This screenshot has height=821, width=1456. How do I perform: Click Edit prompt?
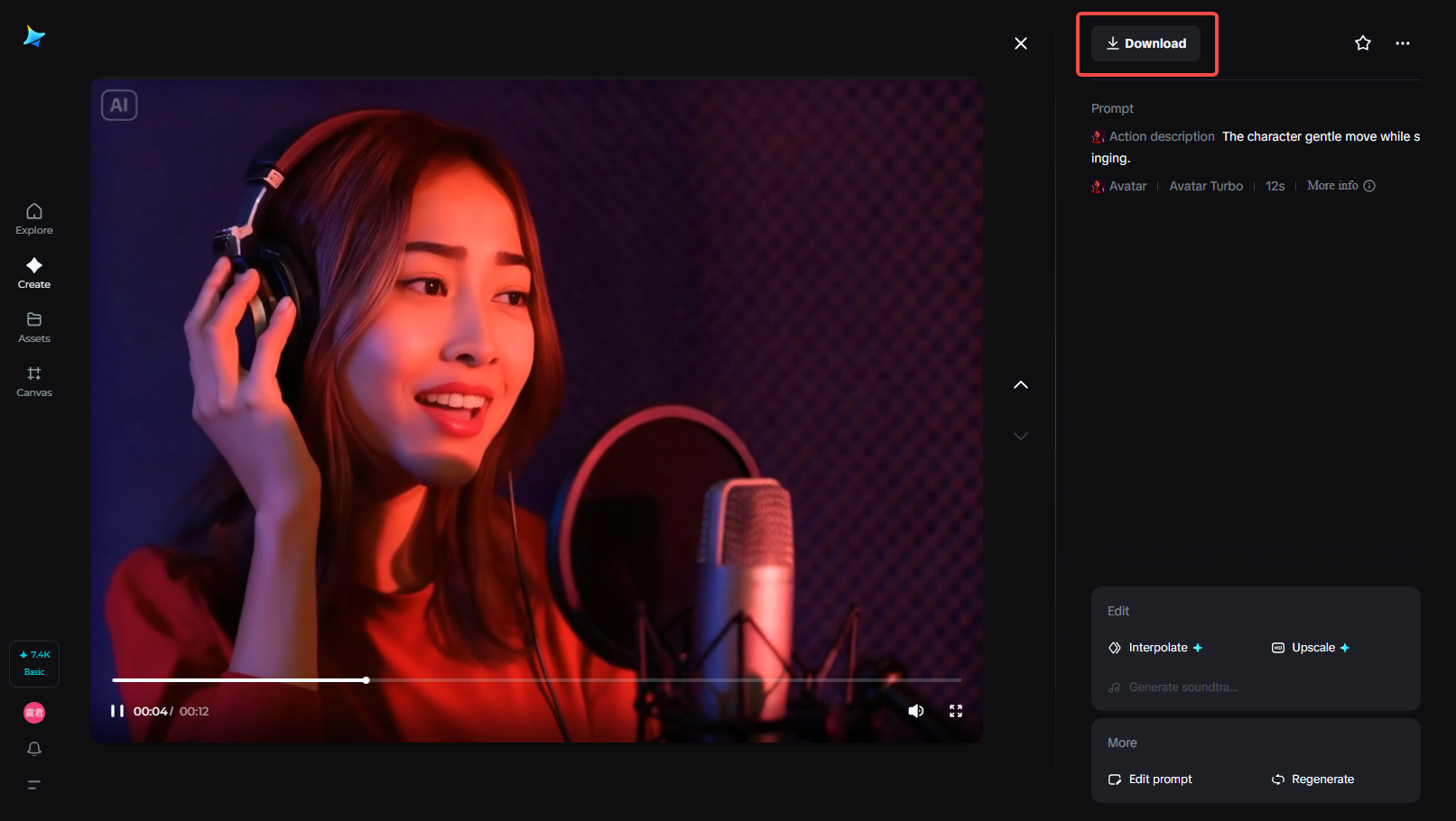pos(1150,779)
